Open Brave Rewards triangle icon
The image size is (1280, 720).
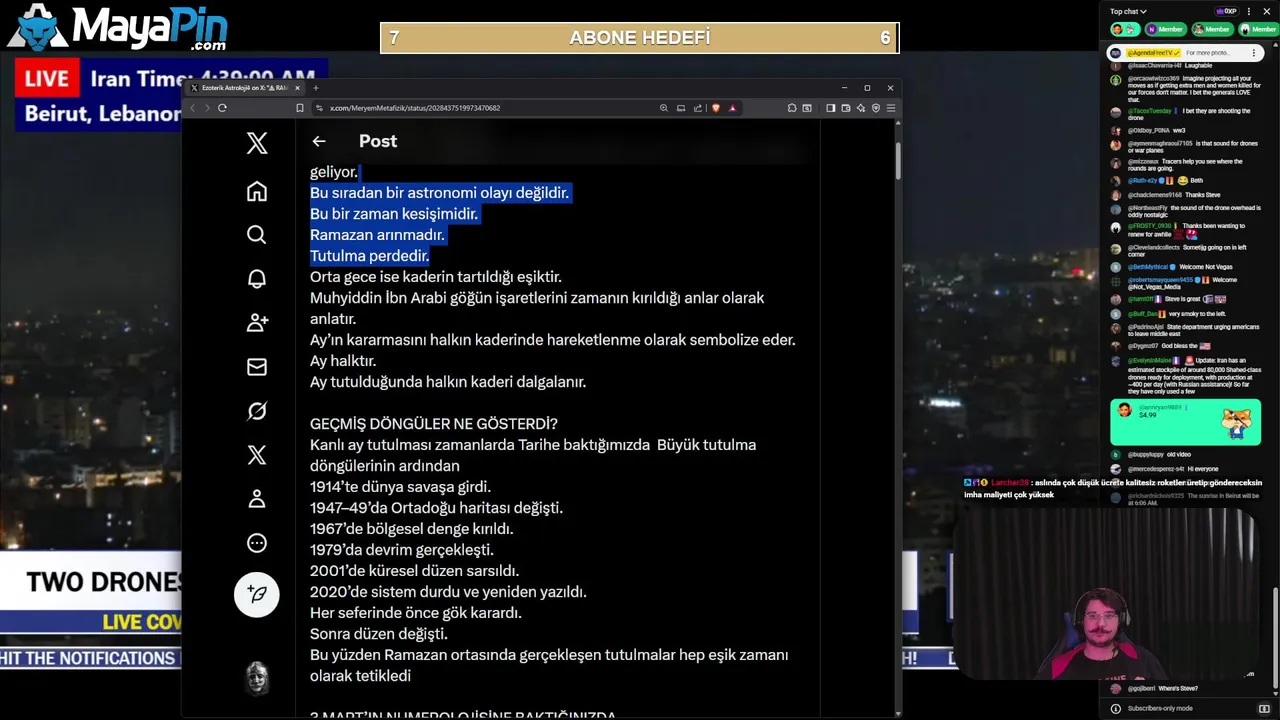[732, 108]
